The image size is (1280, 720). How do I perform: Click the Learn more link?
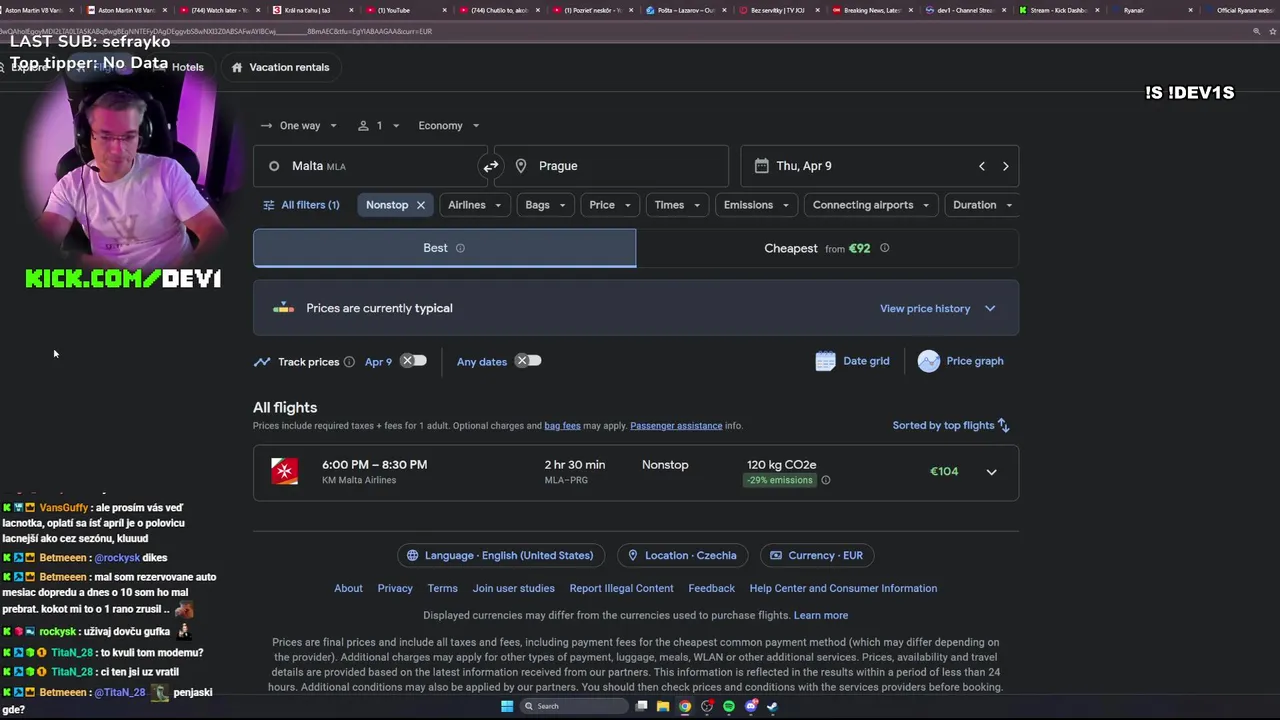820,615
